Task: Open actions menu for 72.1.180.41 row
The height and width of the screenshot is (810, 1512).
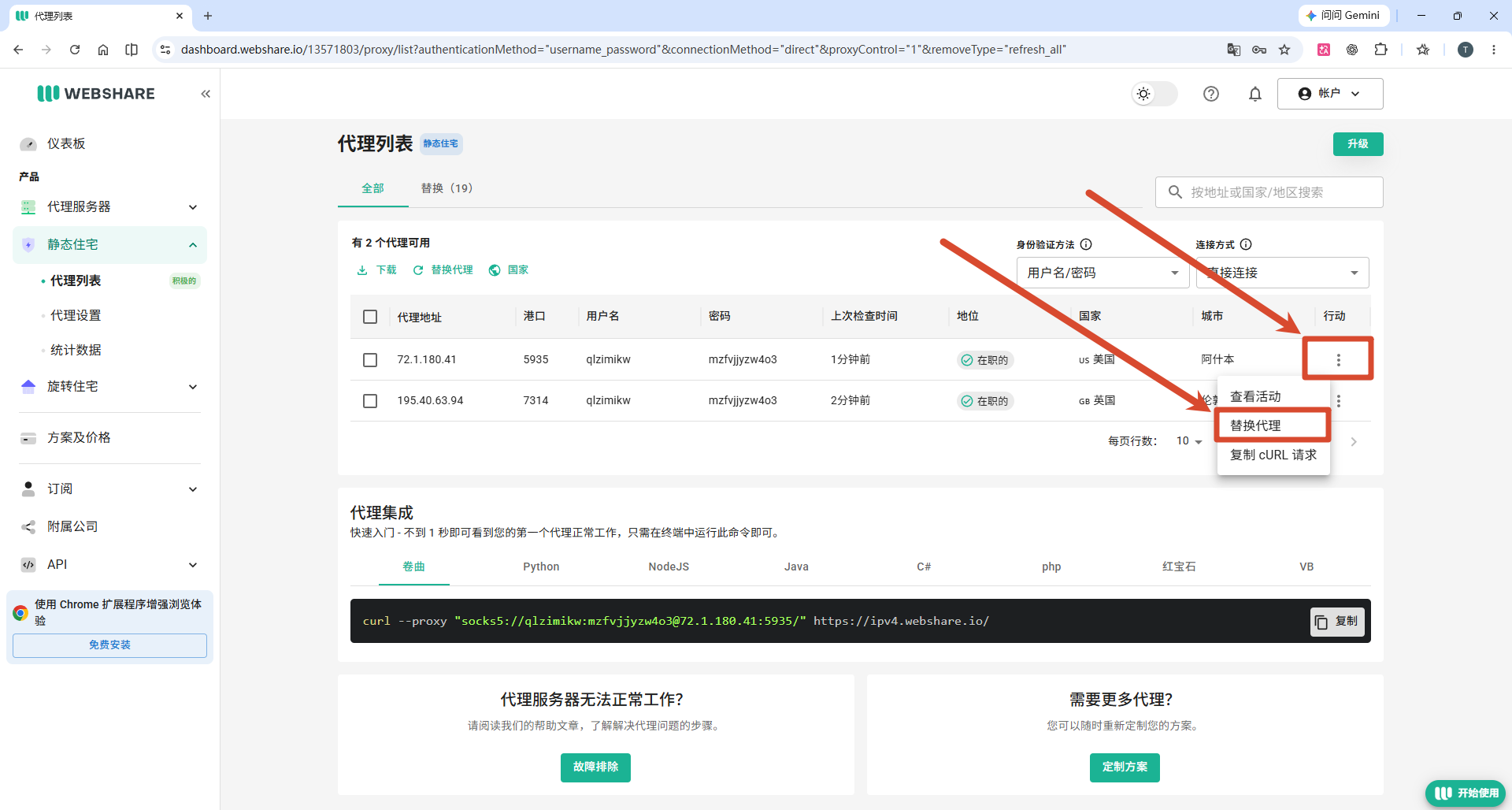Action: tap(1338, 360)
